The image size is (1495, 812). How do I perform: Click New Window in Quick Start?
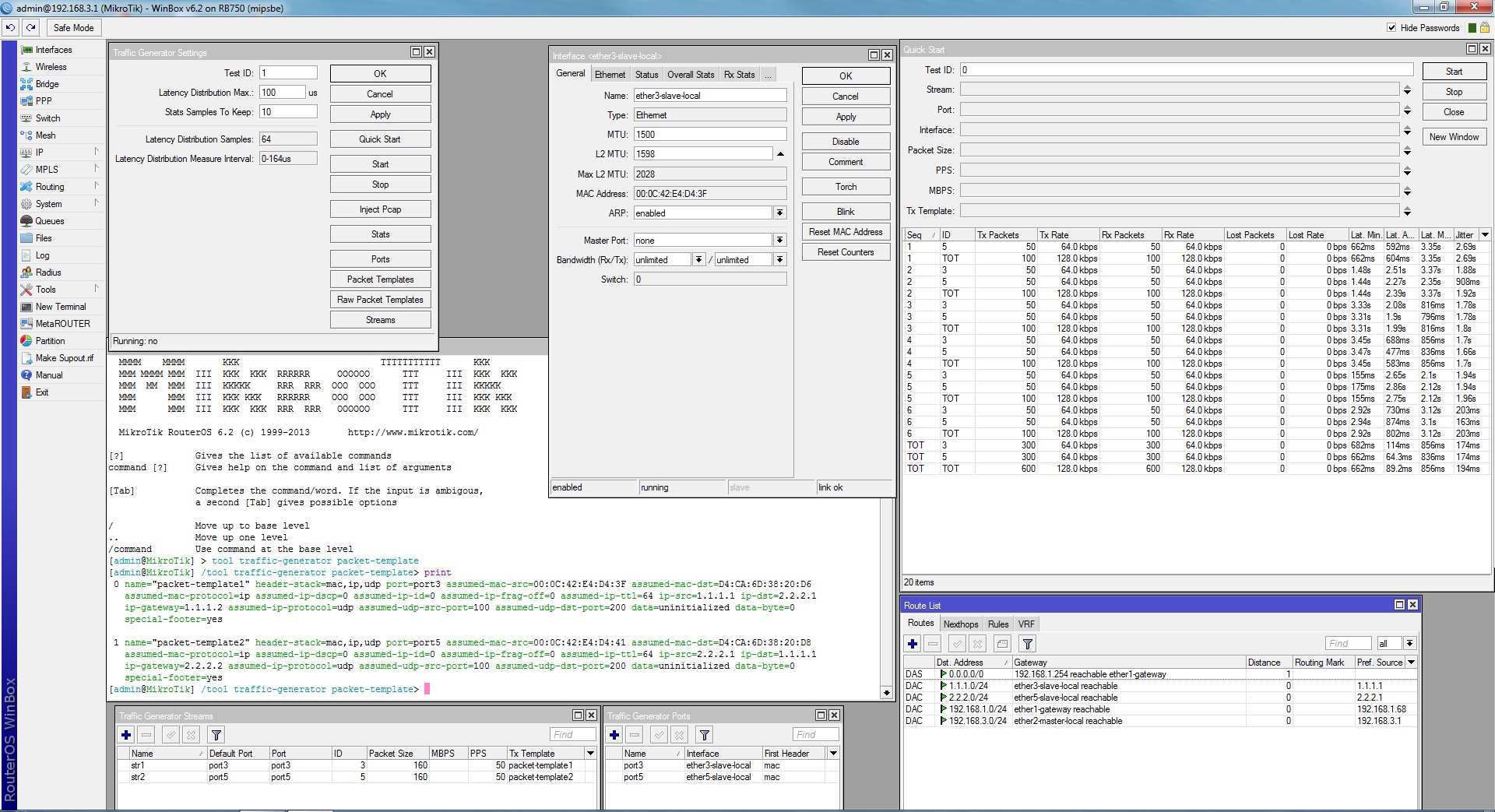coord(1454,137)
